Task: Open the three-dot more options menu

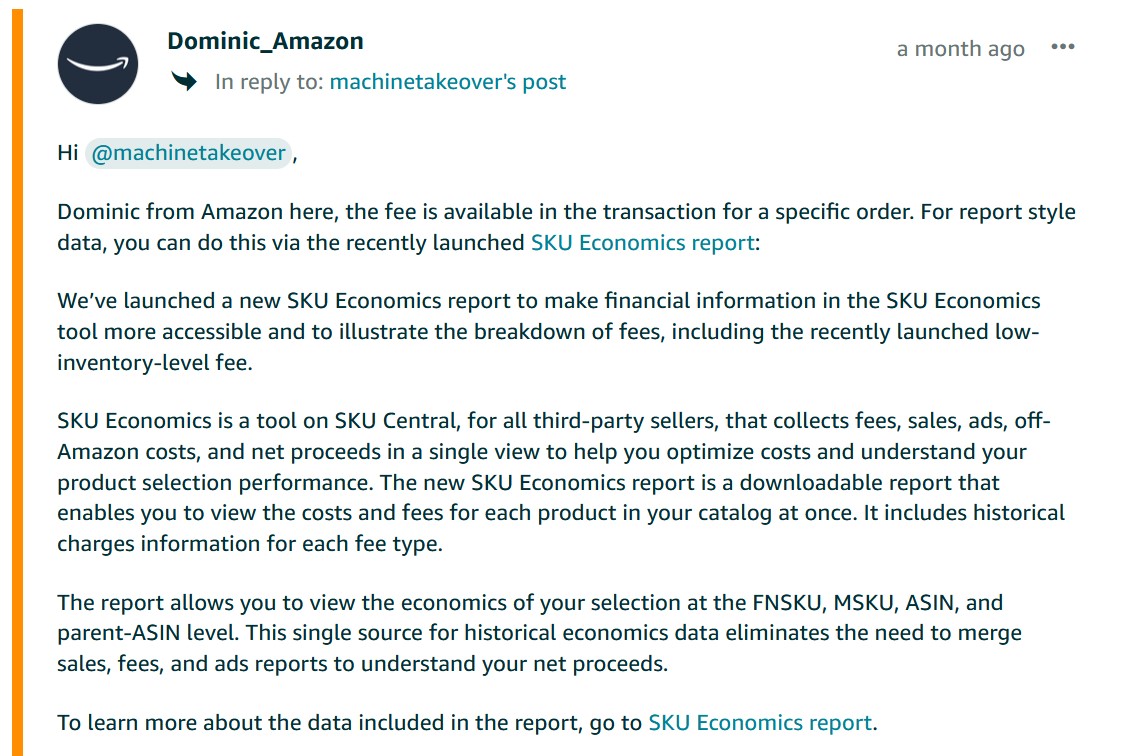Action: [1062, 47]
